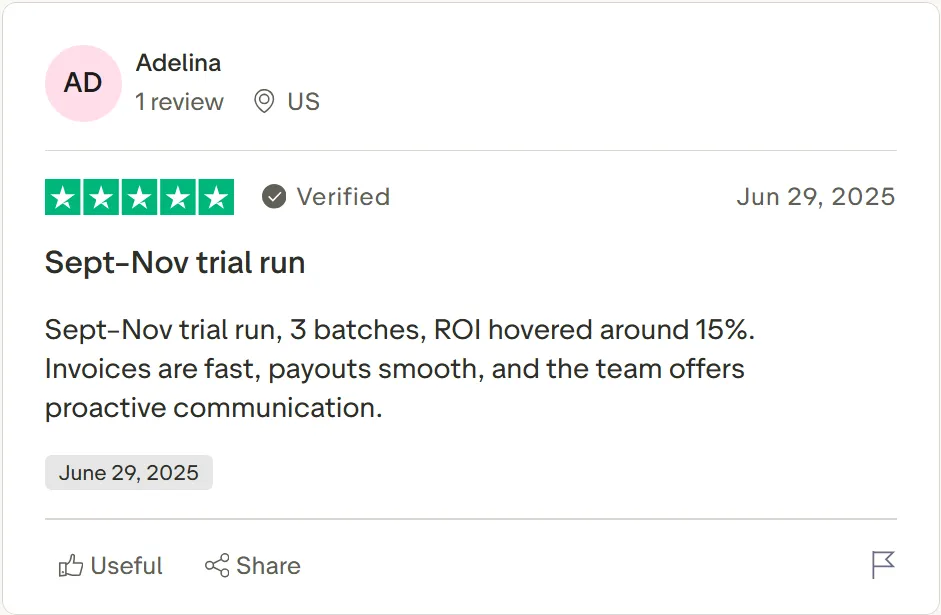Select the fourth green star
Screen dimensions: 941x615
coord(177,197)
